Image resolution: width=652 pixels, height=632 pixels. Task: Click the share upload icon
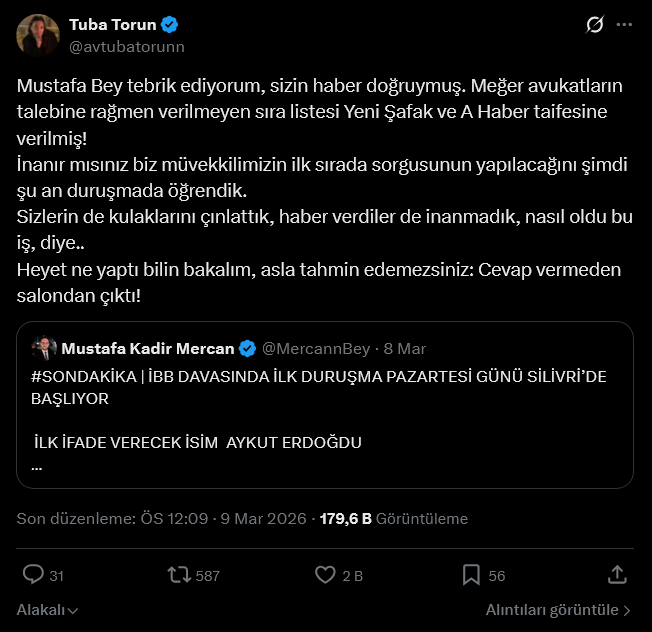(617, 575)
